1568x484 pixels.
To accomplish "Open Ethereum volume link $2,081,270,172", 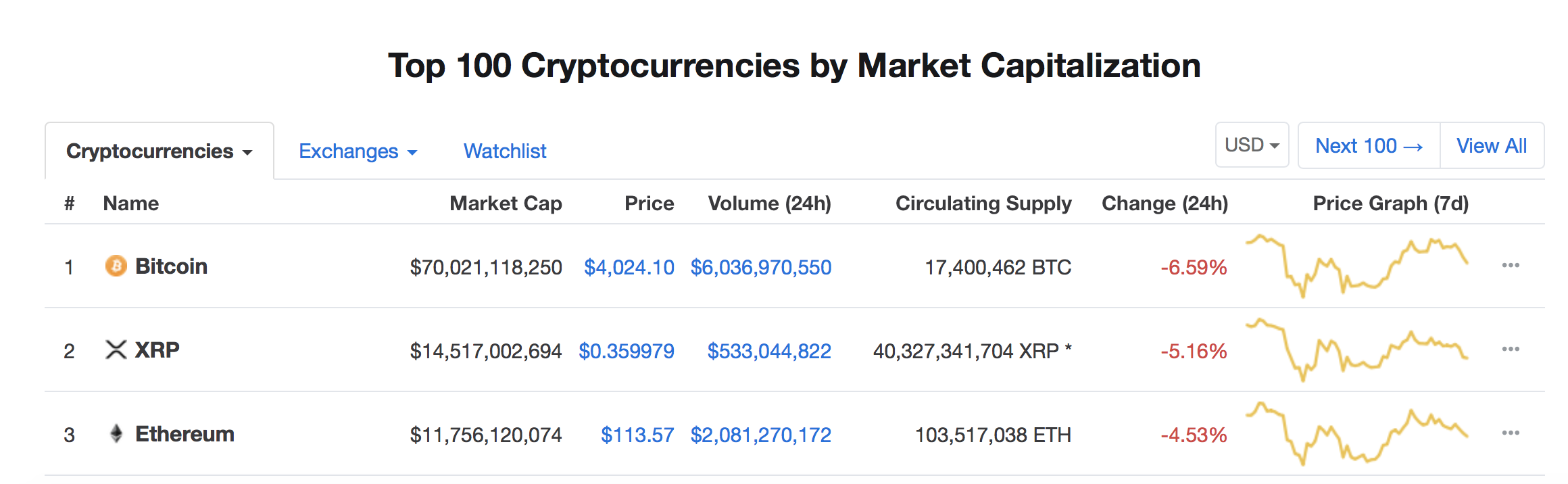I will pos(761,435).
